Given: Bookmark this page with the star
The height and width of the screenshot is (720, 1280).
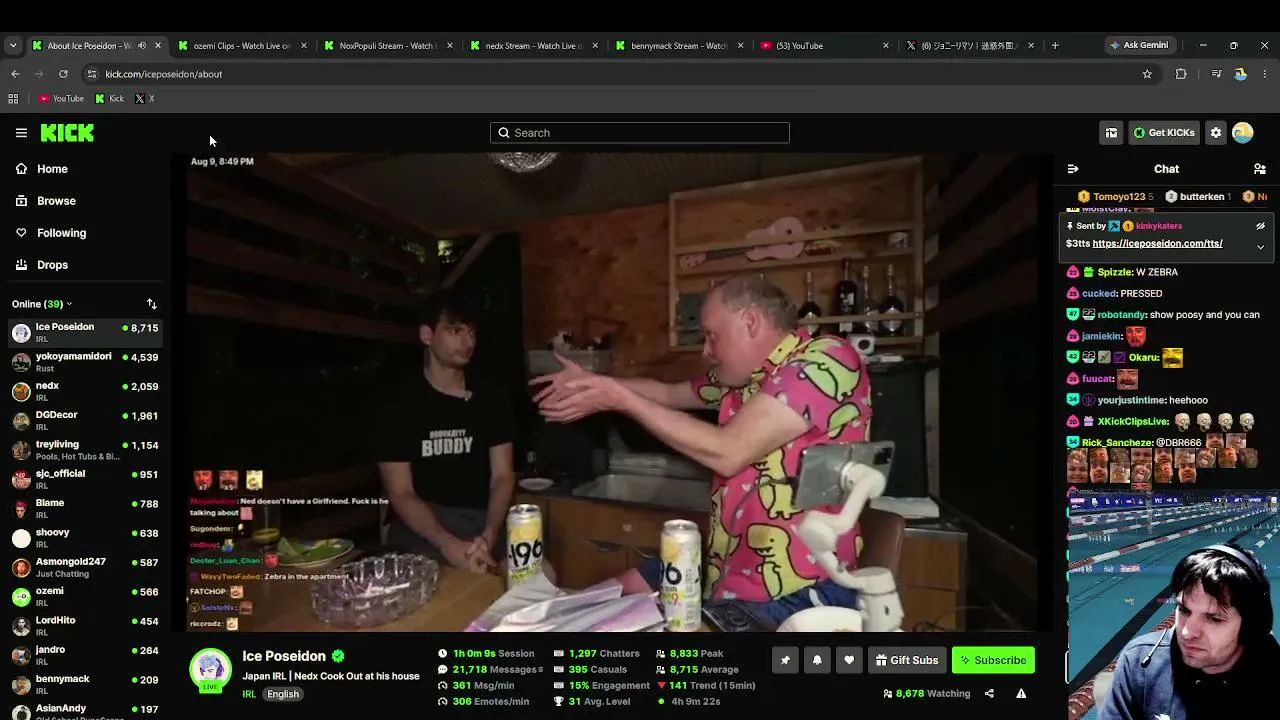Looking at the screenshot, I should [1147, 74].
